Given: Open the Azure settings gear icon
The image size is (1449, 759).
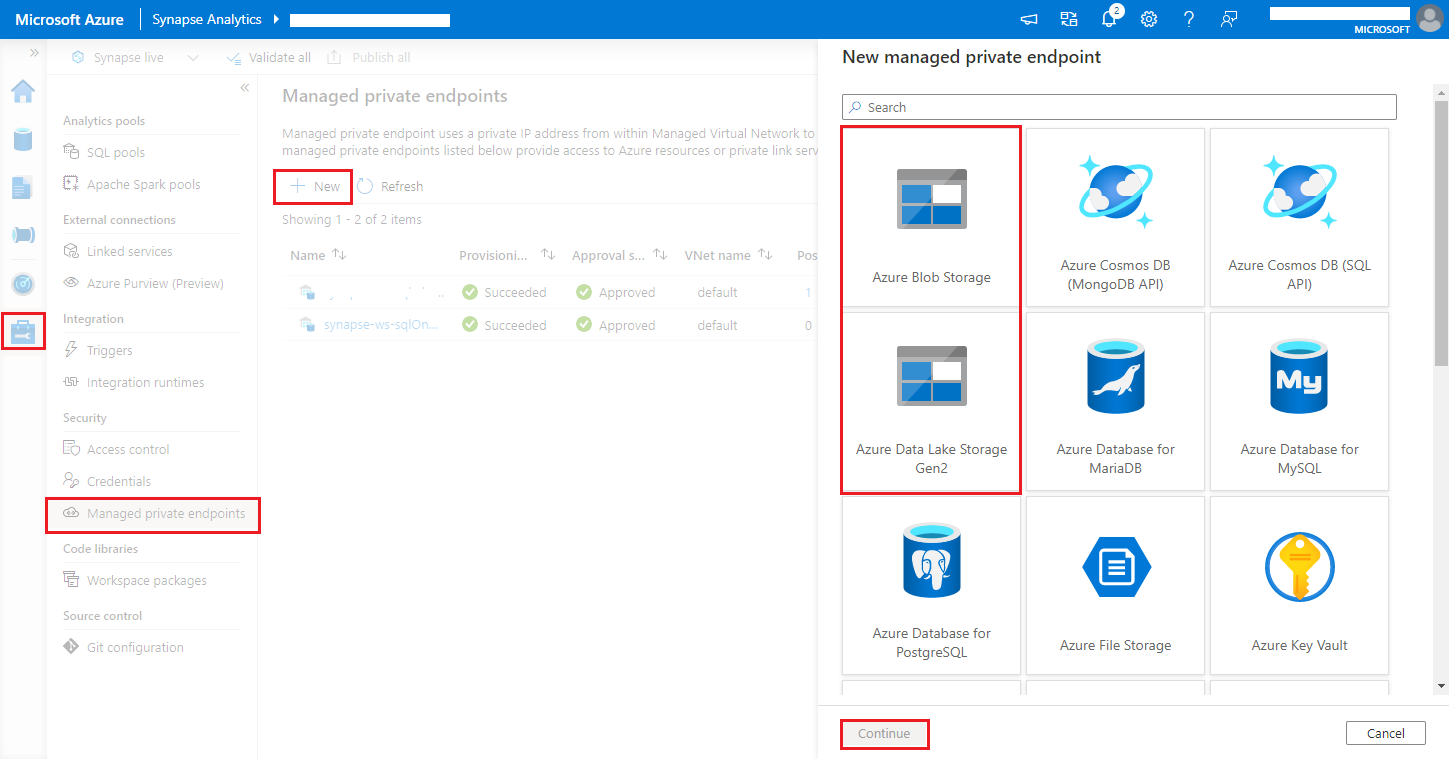Looking at the screenshot, I should click(x=1148, y=18).
